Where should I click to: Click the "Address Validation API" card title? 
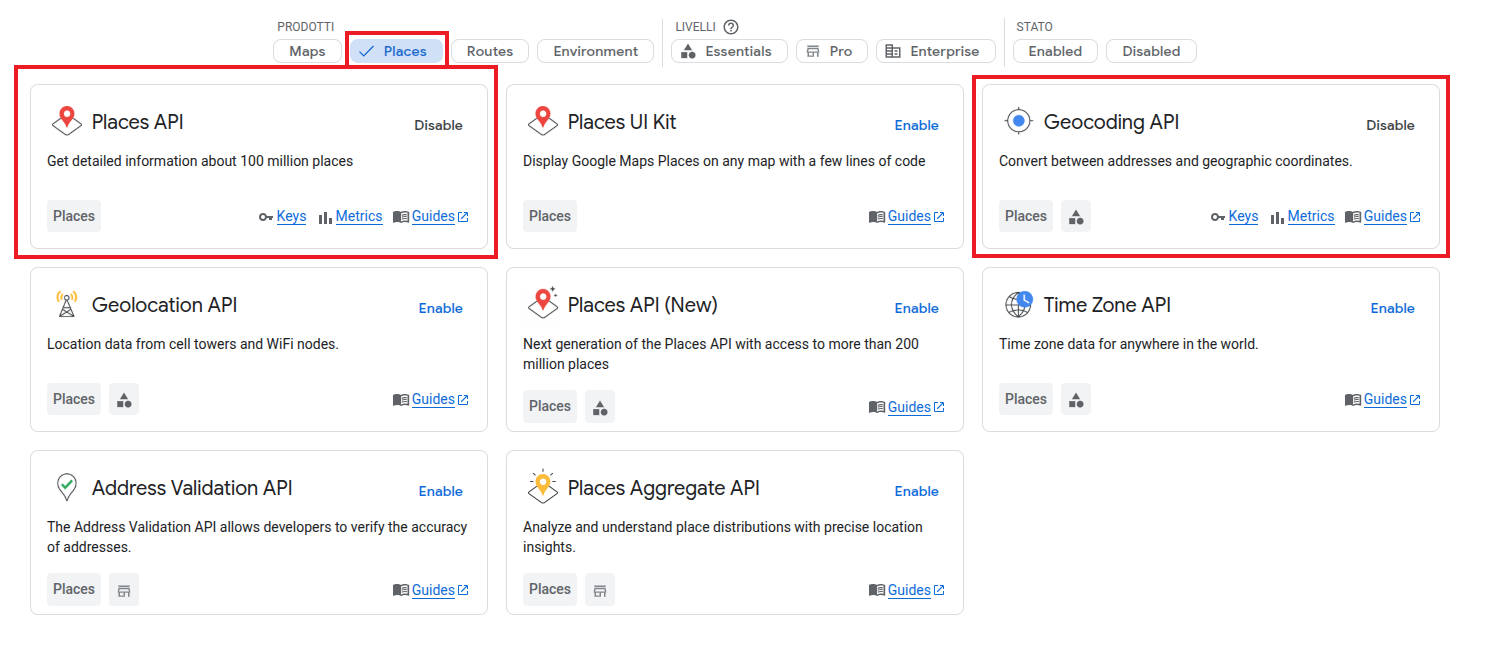click(x=192, y=488)
